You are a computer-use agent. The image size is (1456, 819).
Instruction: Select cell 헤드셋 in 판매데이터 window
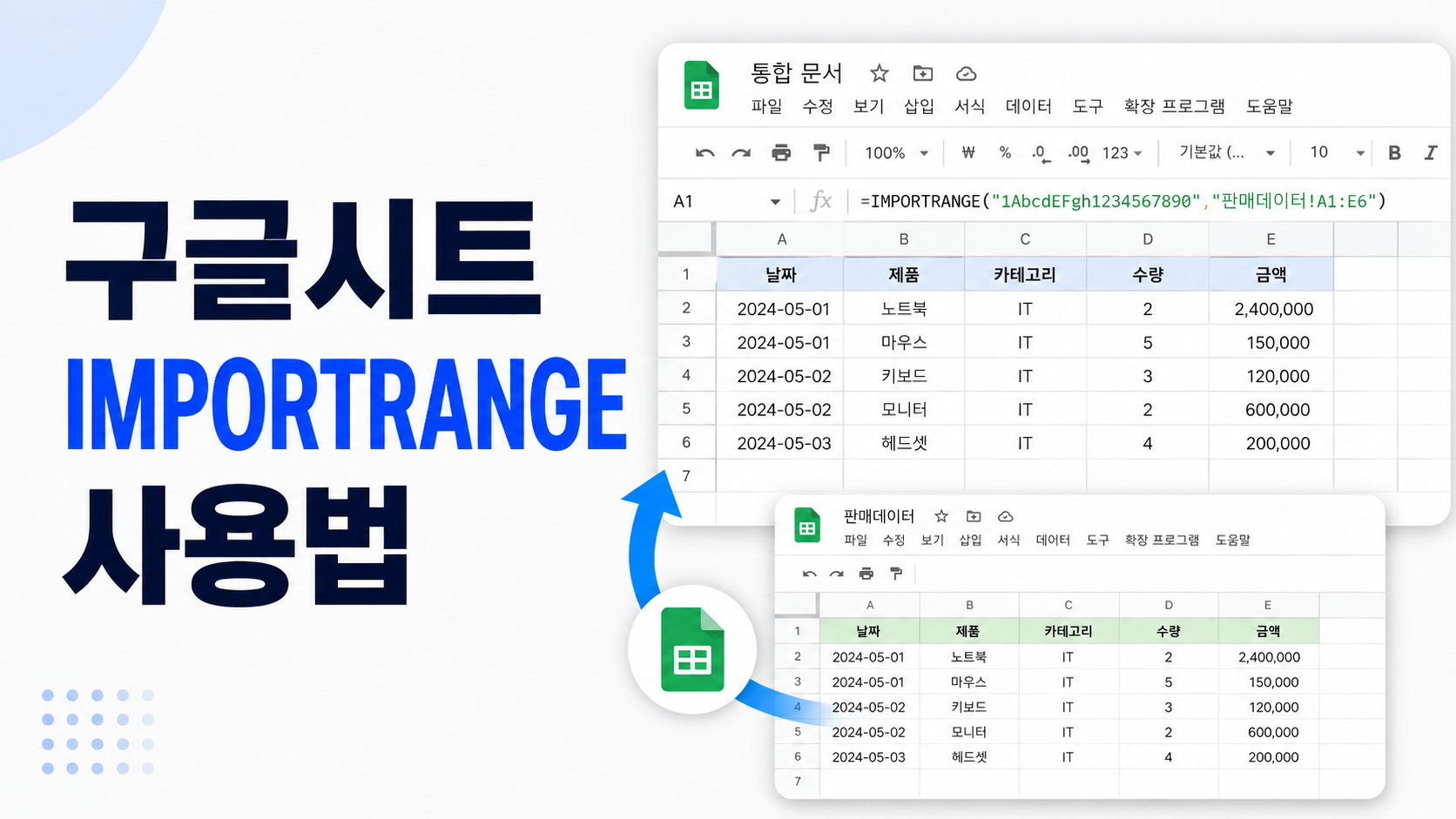coord(969,757)
